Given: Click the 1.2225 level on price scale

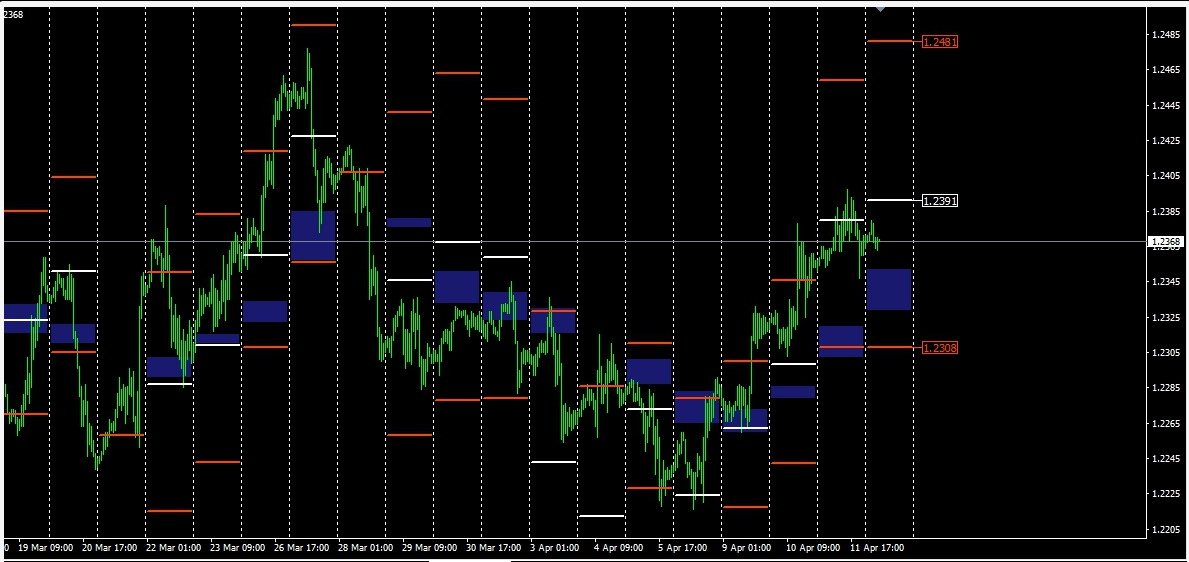Looking at the screenshot, I should click(x=1165, y=494).
